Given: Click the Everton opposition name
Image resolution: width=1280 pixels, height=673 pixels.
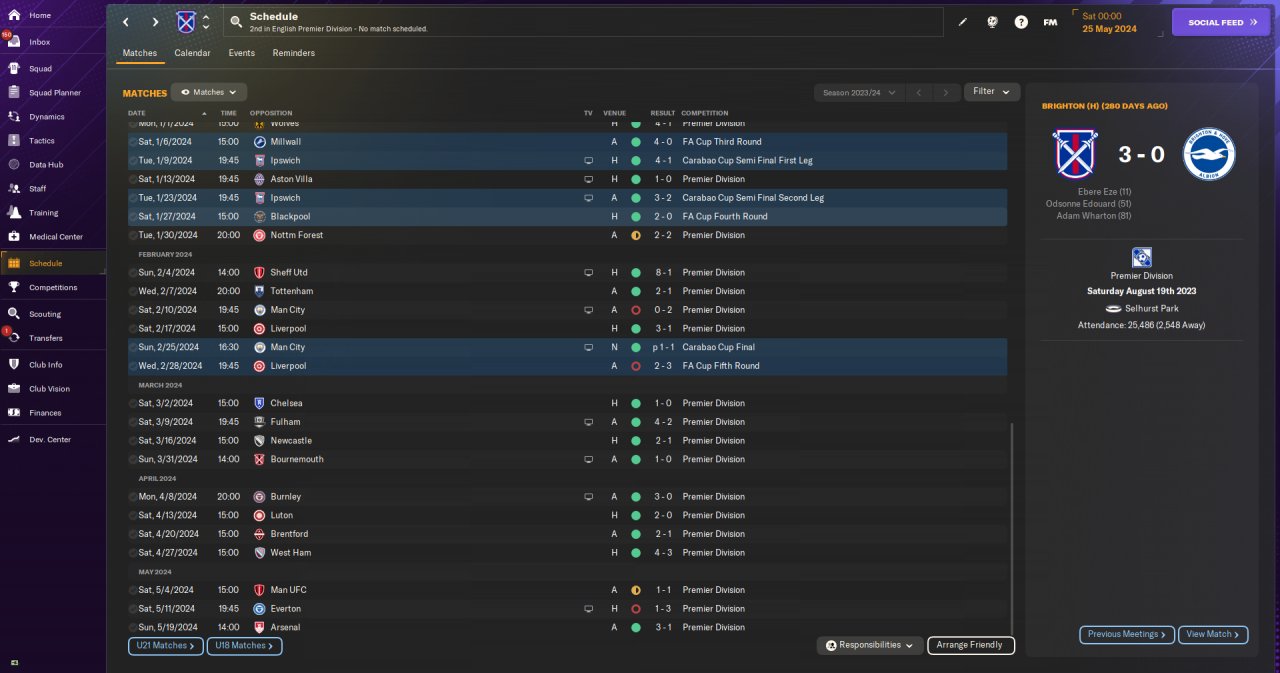Looking at the screenshot, I should click(x=286, y=609).
